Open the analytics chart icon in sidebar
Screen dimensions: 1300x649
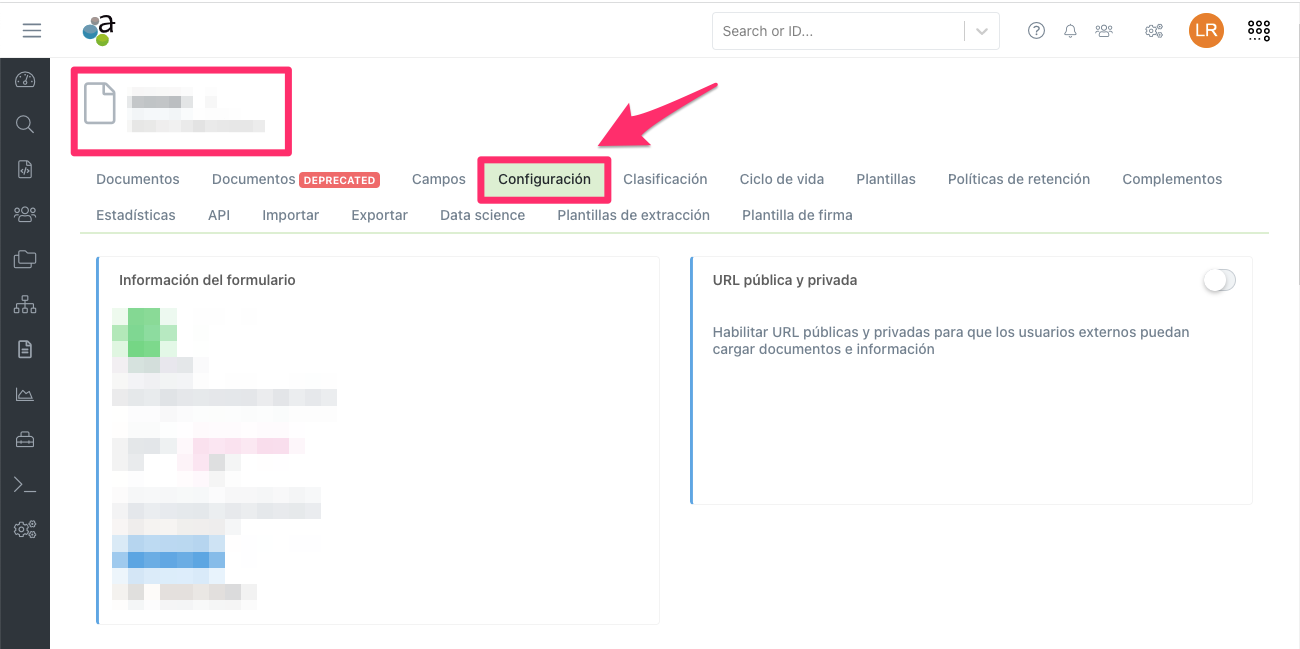[x=24, y=393]
